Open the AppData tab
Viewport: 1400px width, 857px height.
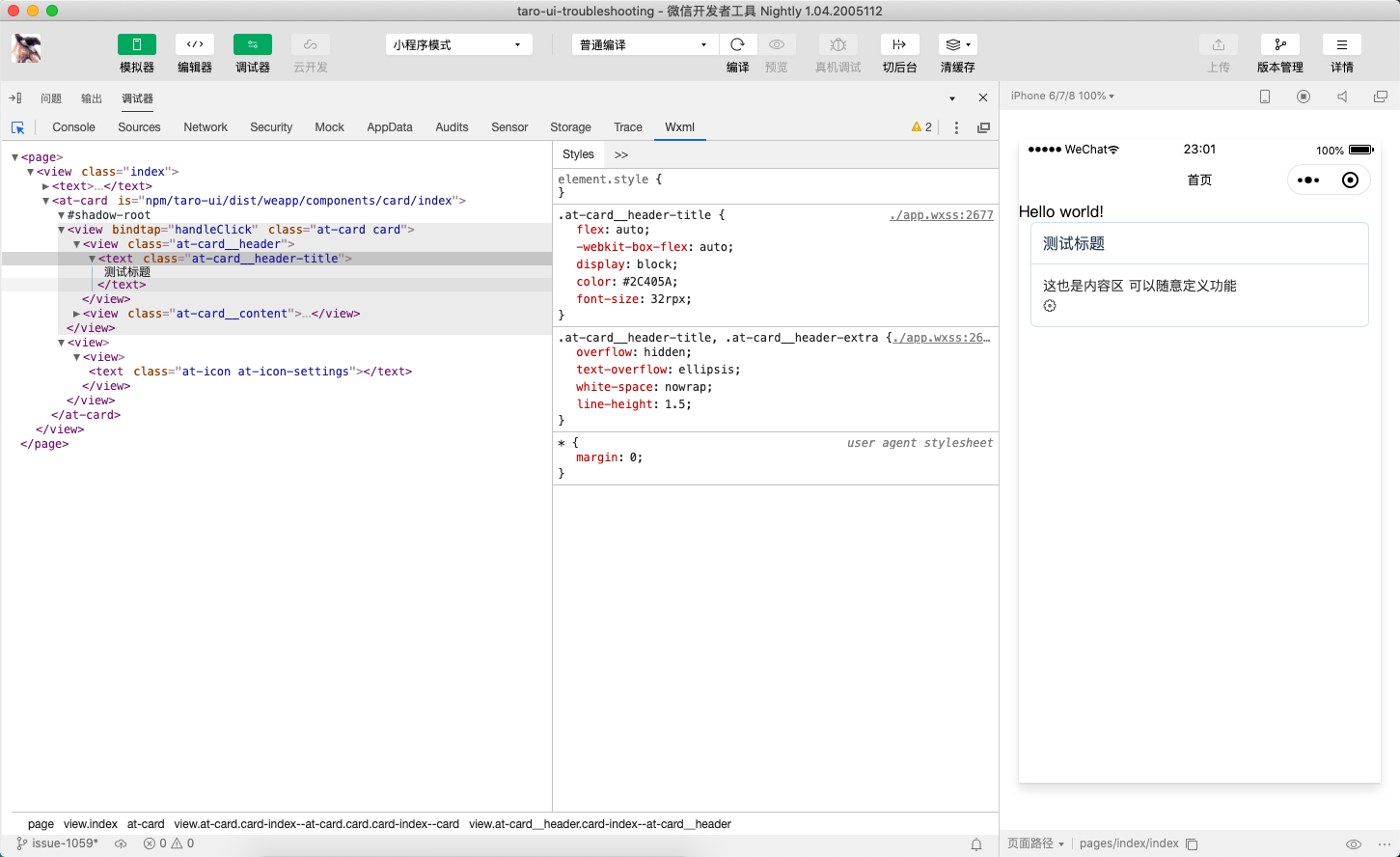(390, 127)
